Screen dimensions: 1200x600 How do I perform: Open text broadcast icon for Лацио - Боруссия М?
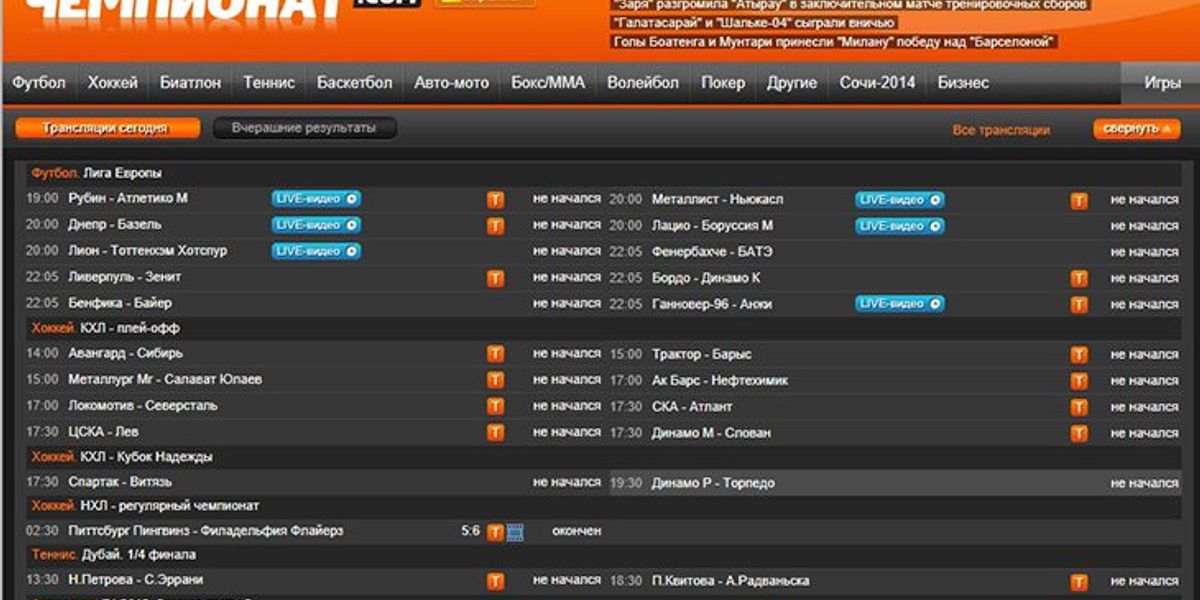pos(1079,226)
